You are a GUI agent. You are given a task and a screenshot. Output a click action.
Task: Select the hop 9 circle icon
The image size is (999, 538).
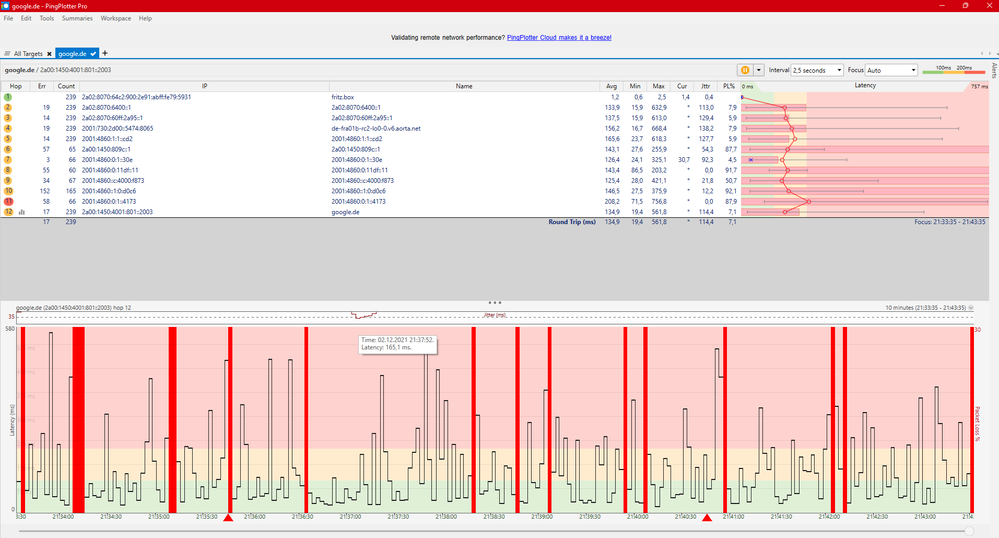8,180
